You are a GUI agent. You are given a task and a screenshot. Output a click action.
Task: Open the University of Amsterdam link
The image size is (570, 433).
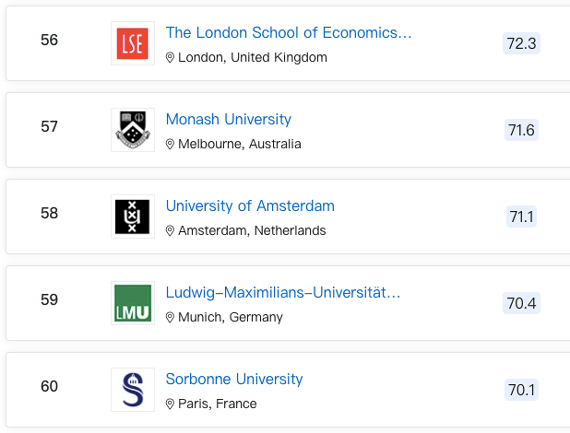pos(250,206)
